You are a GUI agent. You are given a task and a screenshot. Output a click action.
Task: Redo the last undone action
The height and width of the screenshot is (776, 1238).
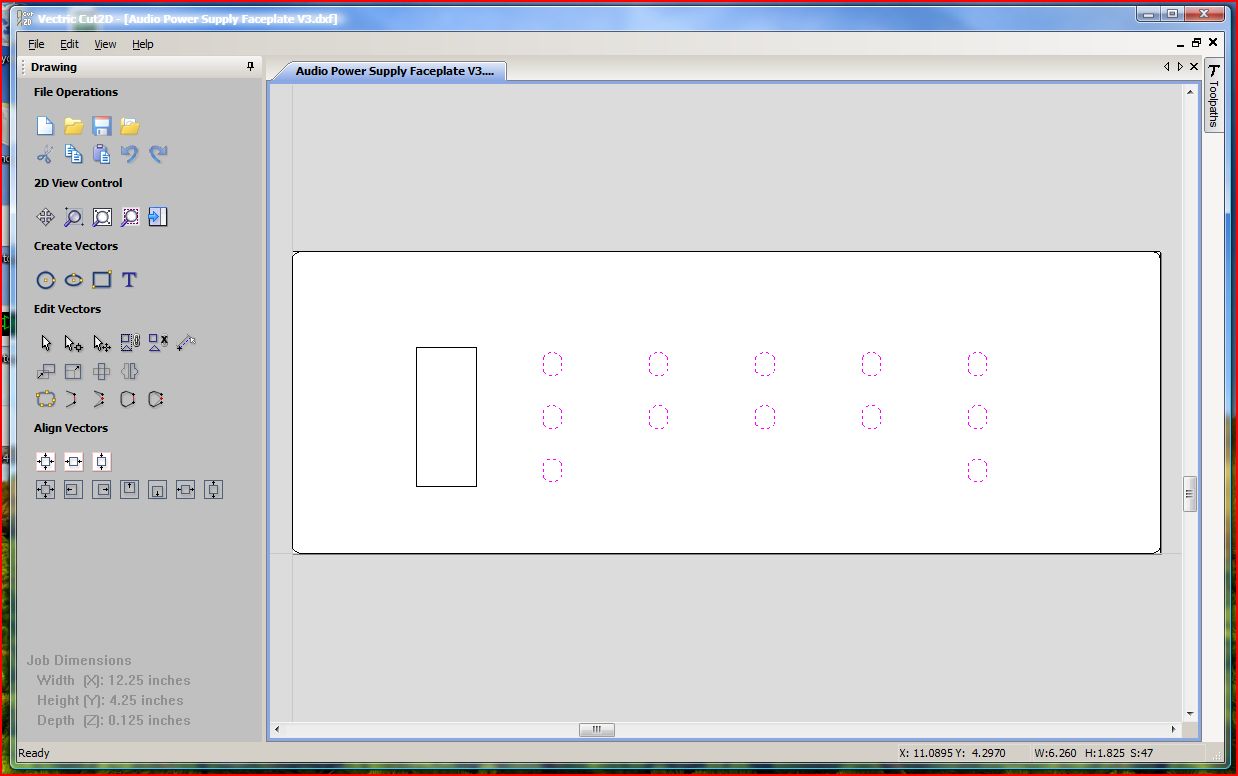pyautogui.click(x=158, y=154)
